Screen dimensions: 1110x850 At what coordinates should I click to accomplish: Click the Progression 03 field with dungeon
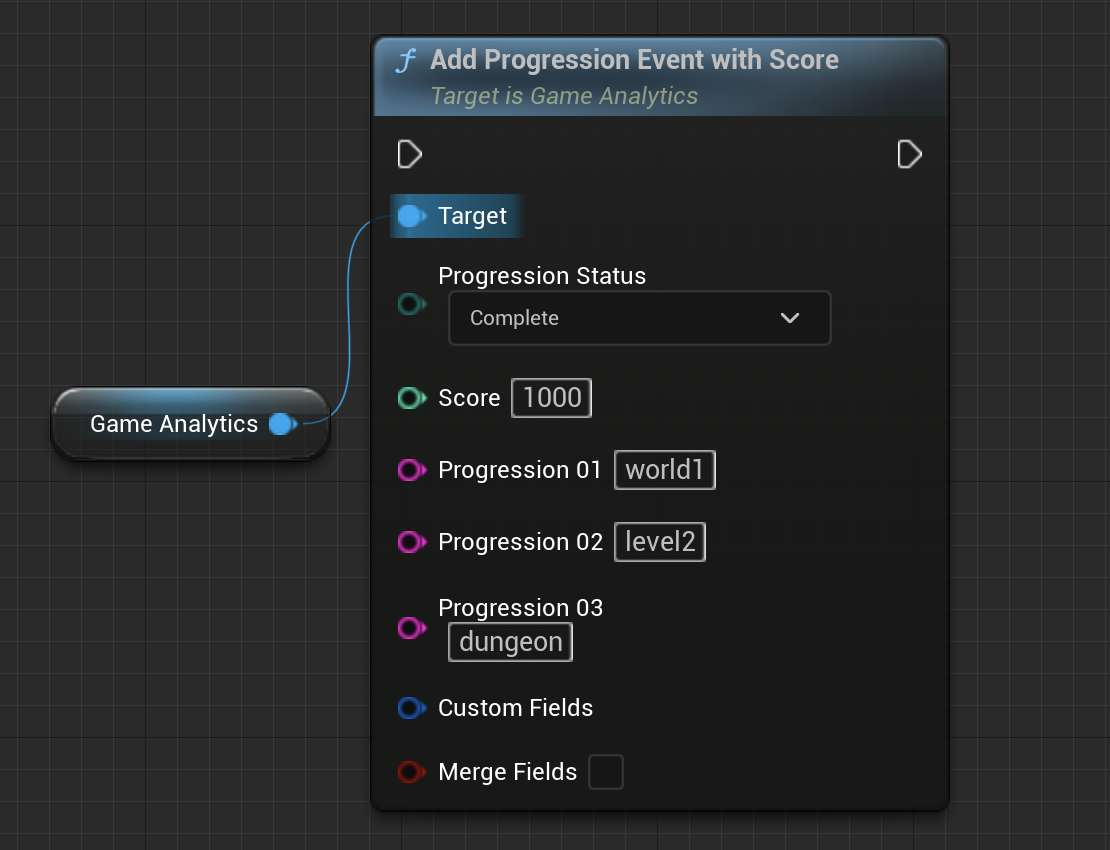coord(510,642)
